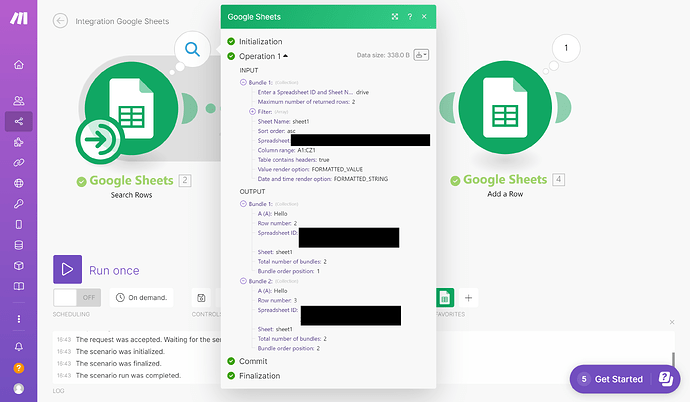Click Date and time render option line
The height and width of the screenshot is (402, 690).
click(323, 179)
